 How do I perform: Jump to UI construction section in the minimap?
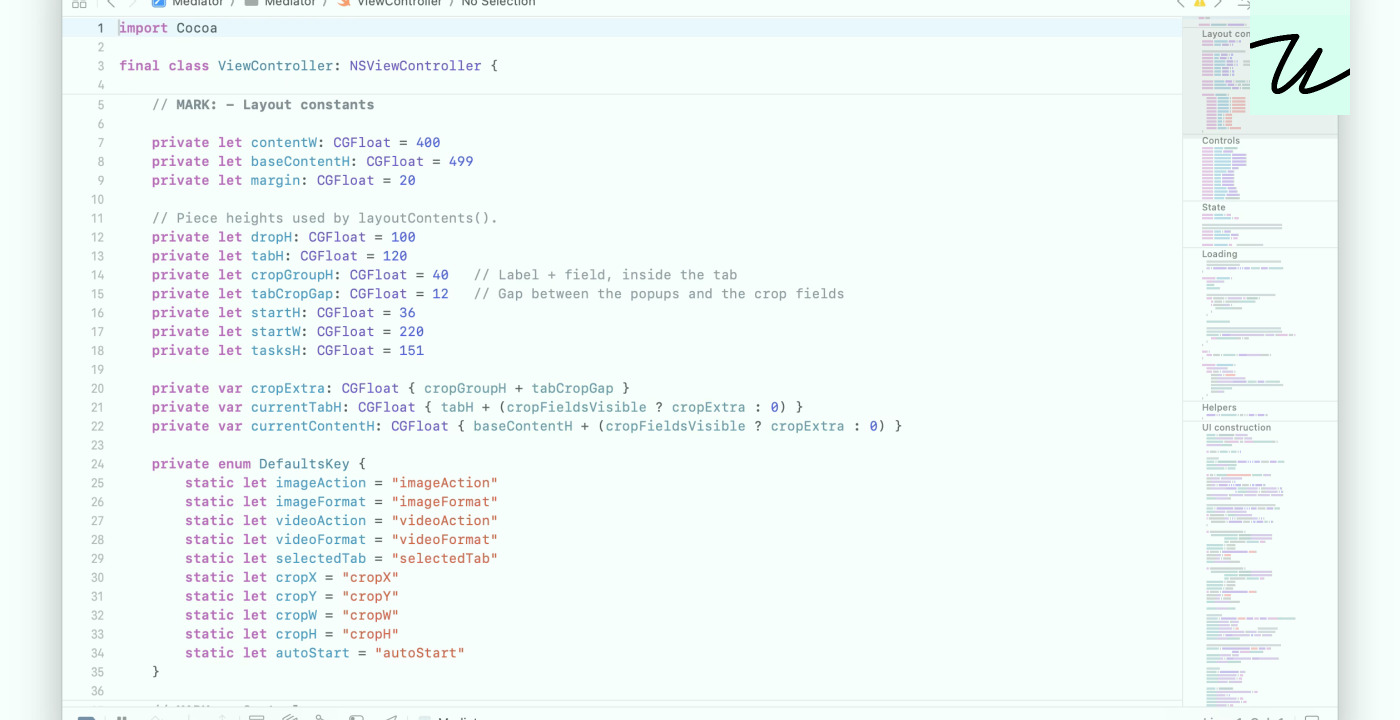tap(1237, 428)
